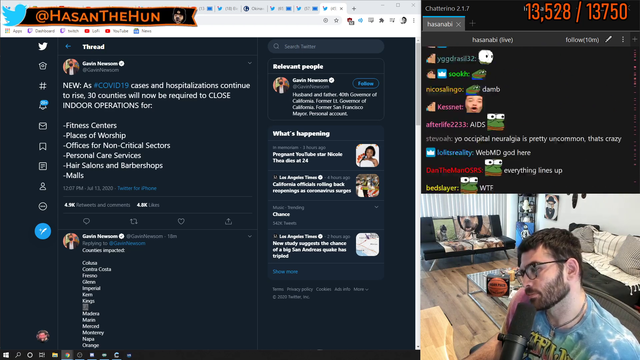Open the Chatterino split three-dot menu
Viewport: 640px width, 360px height.
tap(623, 39)
